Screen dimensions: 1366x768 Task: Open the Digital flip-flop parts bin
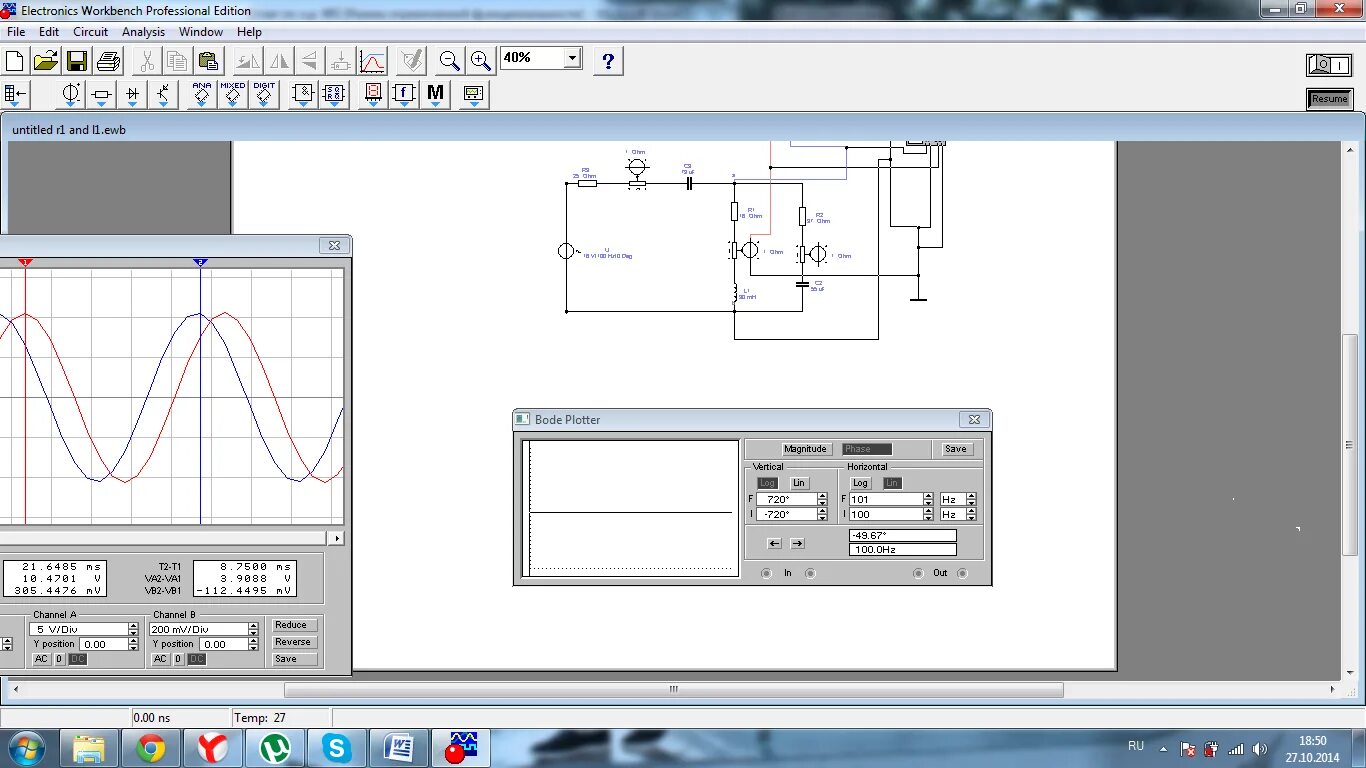(x=334, y=95)
